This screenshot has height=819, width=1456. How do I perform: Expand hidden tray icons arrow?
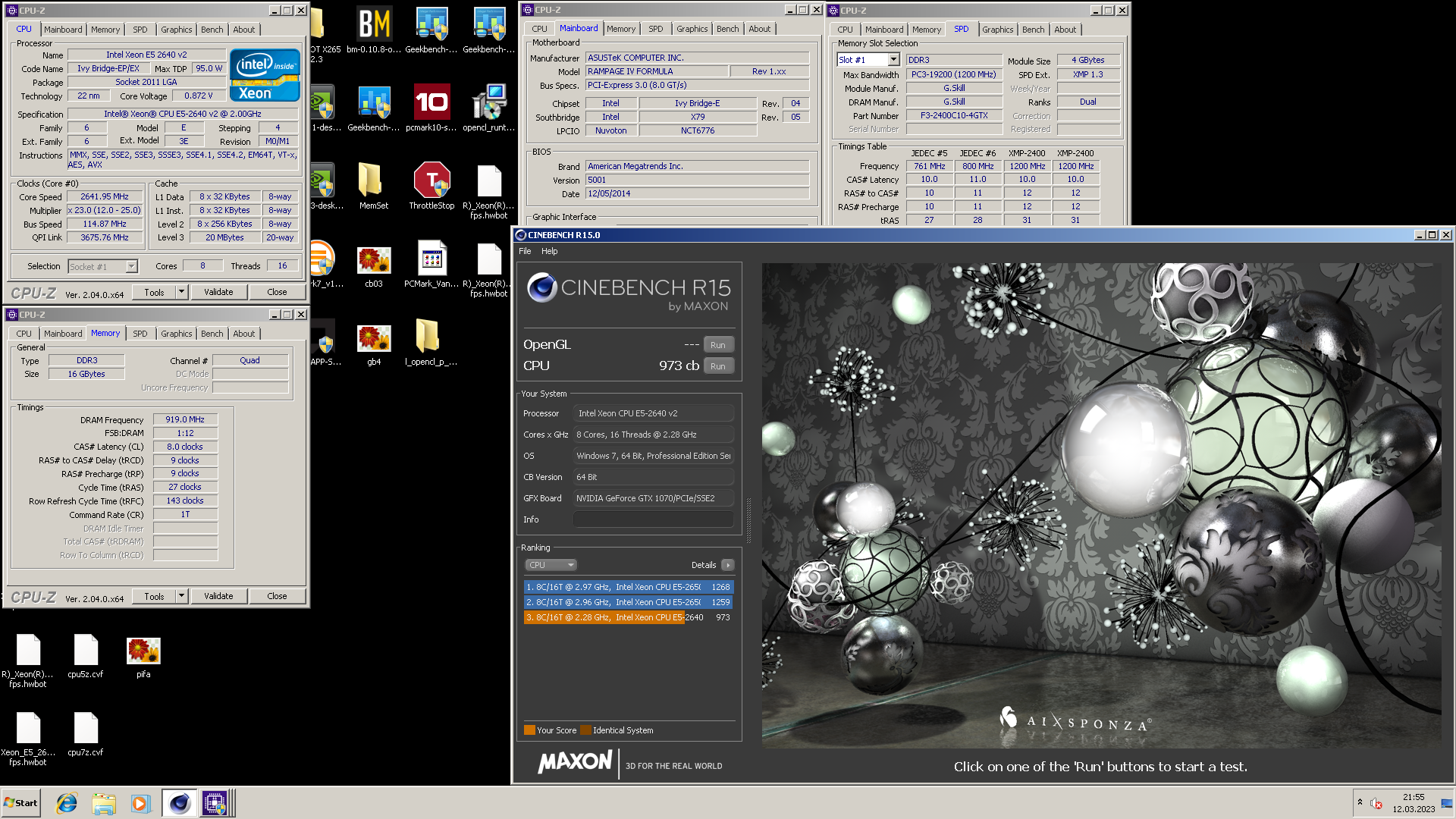point(1360,802)
